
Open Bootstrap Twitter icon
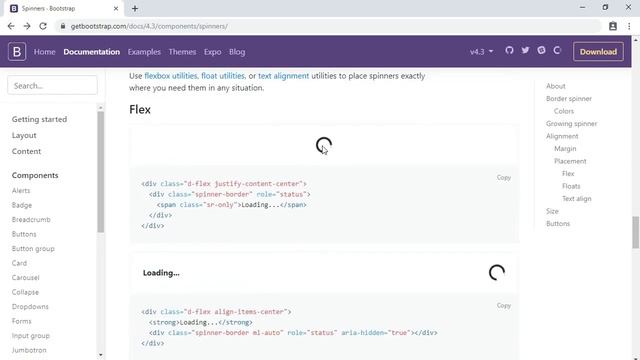(x=525, y=50)
